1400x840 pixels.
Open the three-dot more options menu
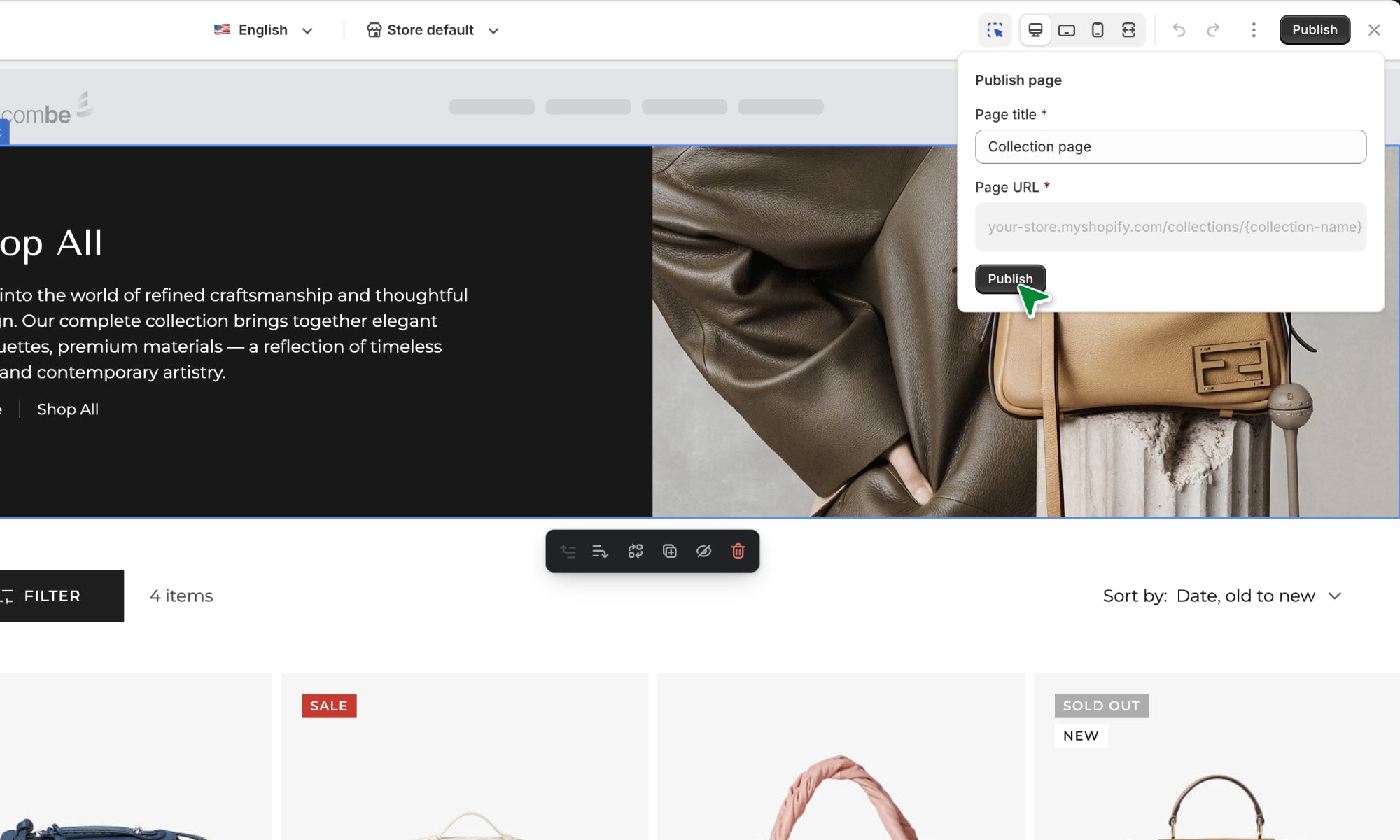[1254, 30]
